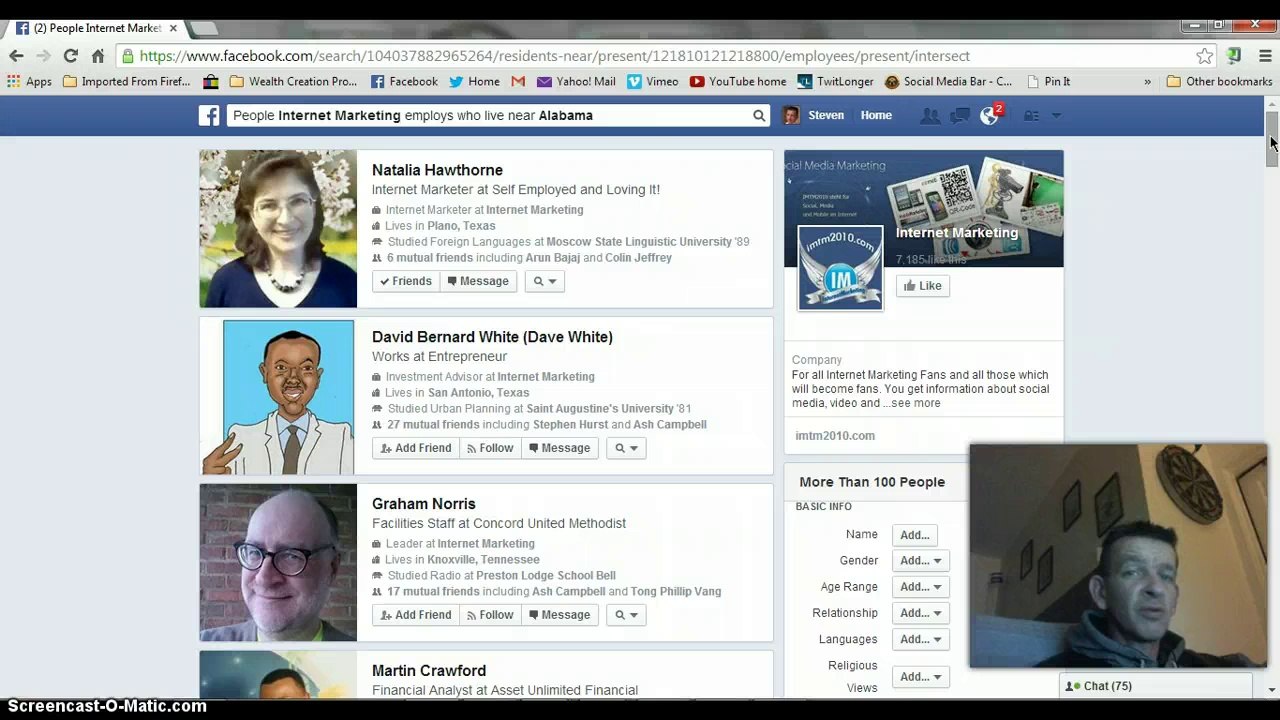Open the Twitter Home bookmark
The width and height of the screenshot is (1280, 720).
pos(474,82)
